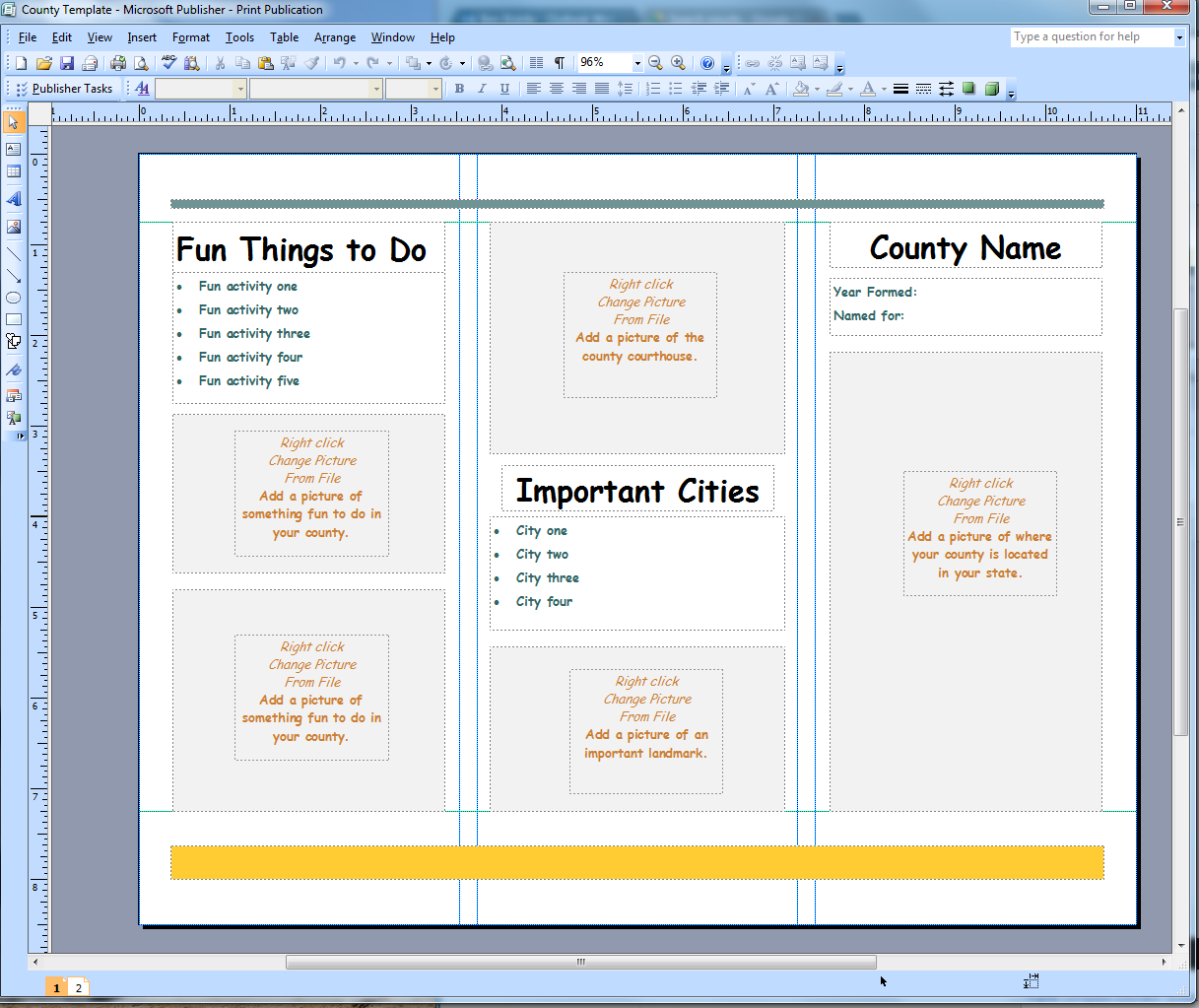Expand the zoom percentage dropdown
1199x1008 pixels.
637,63
